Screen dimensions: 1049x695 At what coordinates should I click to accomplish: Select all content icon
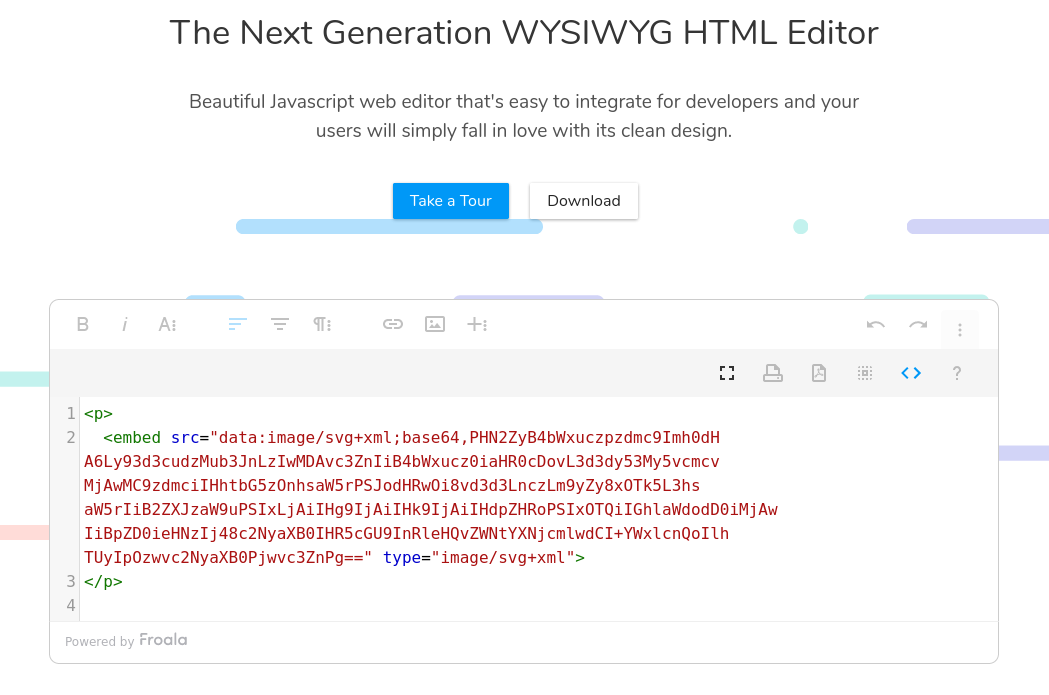point(865,373)
